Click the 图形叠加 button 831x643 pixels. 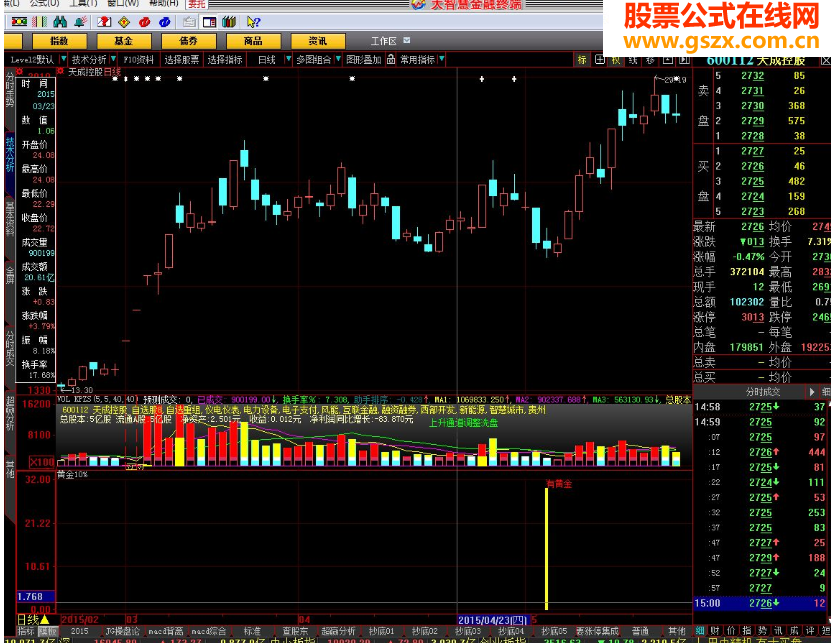(364, 59)
